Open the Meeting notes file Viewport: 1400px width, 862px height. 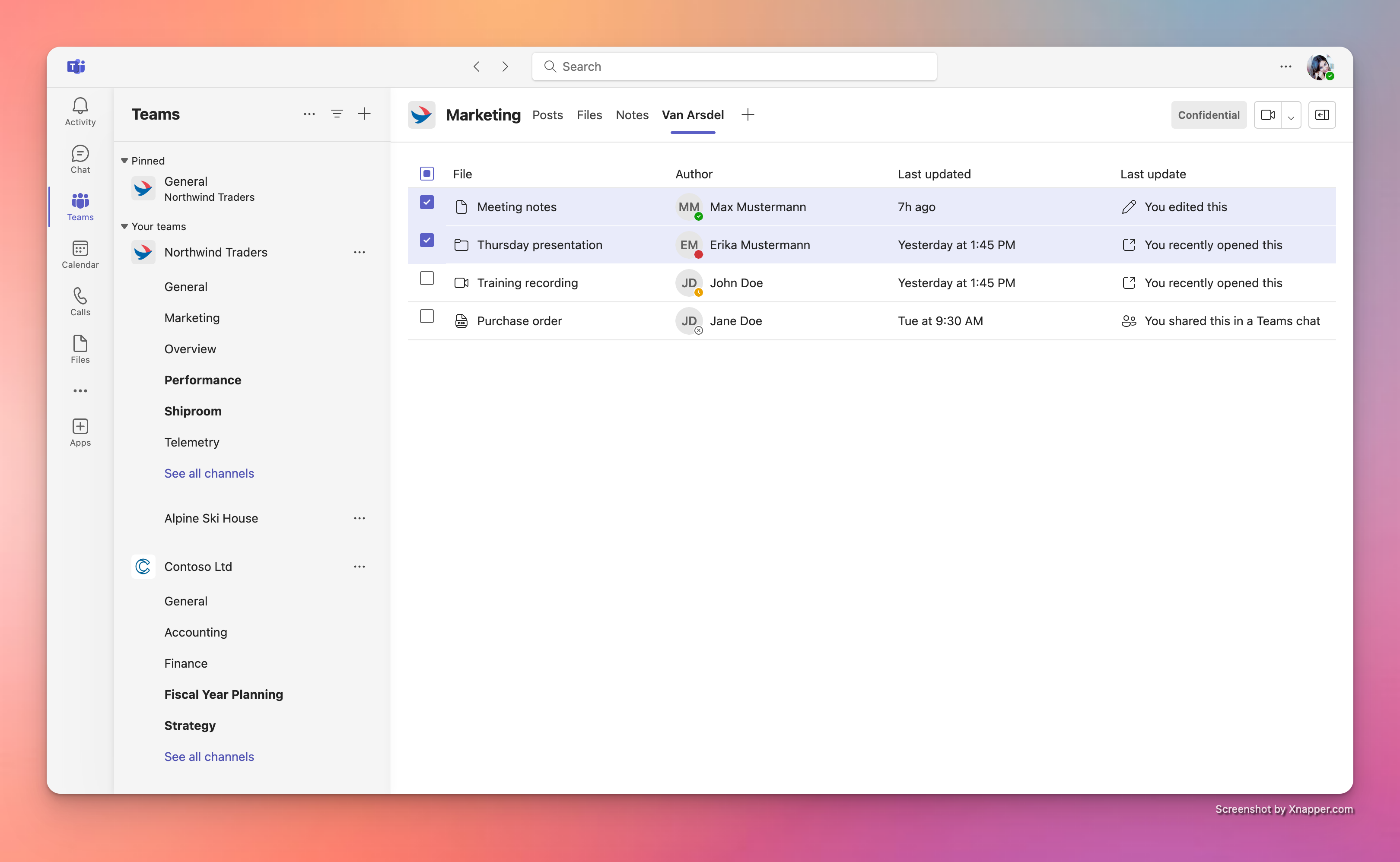[x=517, y=207]
